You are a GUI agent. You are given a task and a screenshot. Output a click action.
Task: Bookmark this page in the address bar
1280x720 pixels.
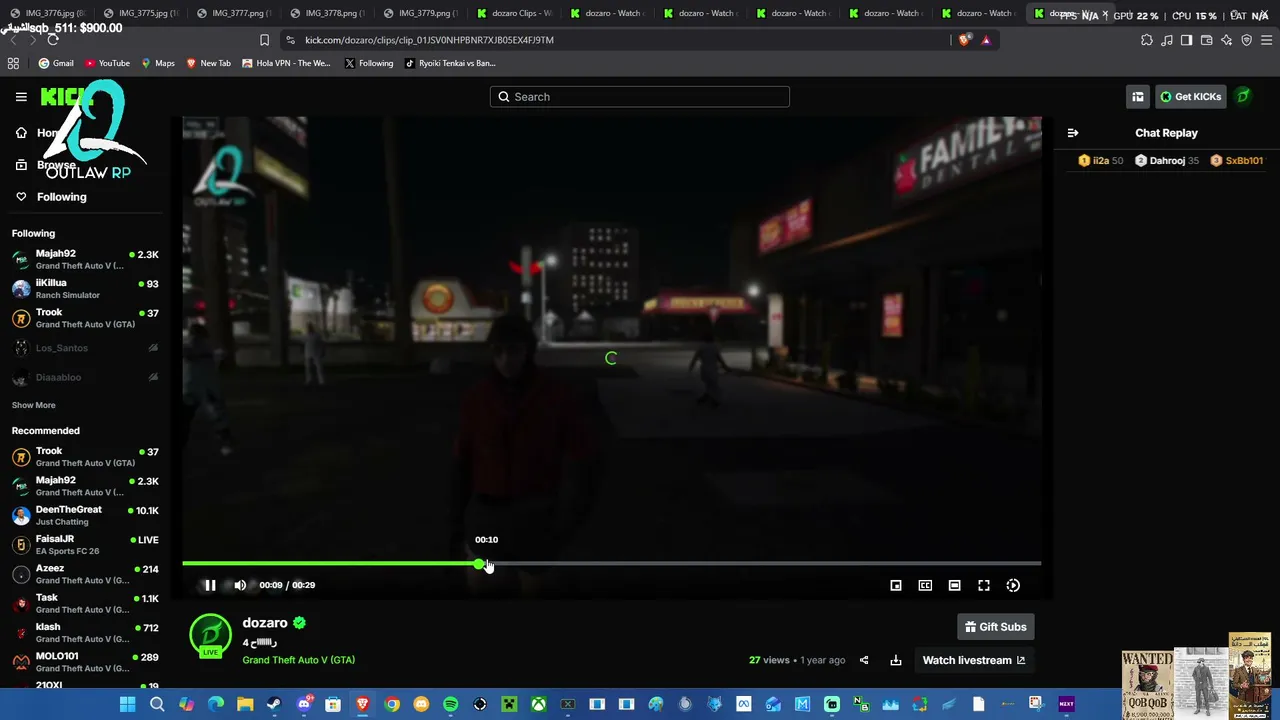pyautogui.click(x=264, y=40)
